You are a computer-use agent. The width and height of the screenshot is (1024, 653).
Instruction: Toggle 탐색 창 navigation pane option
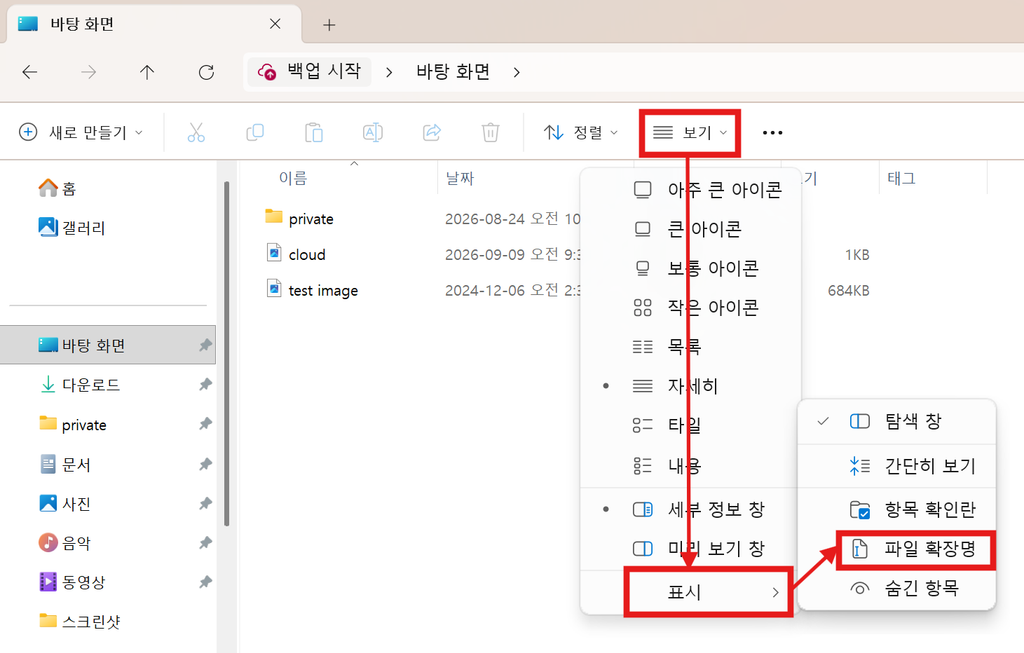click(897, 421)
